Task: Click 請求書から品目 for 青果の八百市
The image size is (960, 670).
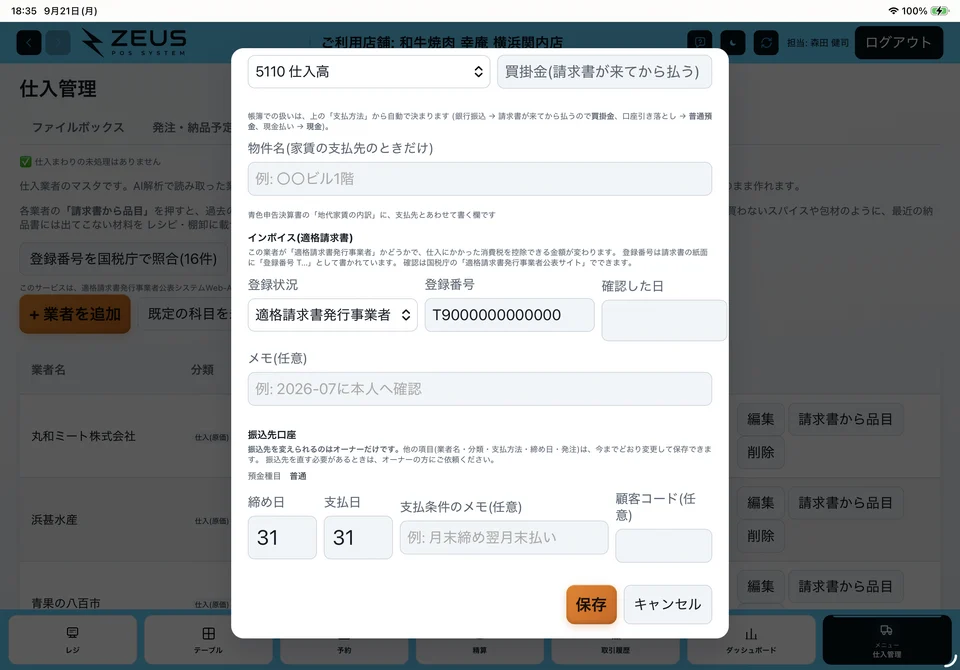Action: coord(846,586)
